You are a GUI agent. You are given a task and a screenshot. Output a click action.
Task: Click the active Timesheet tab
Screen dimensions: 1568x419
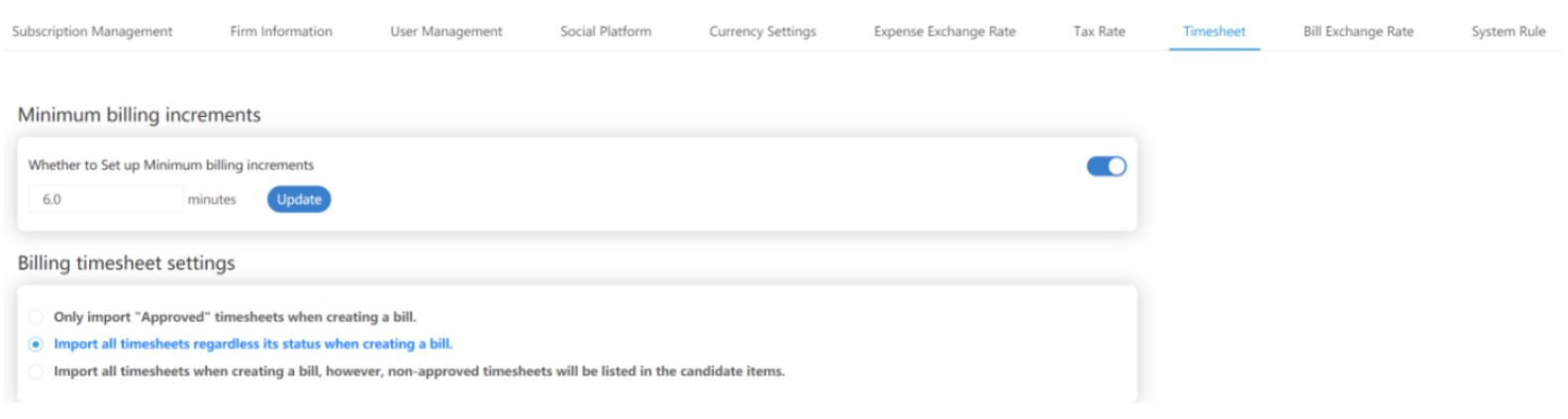point(1214,32)
